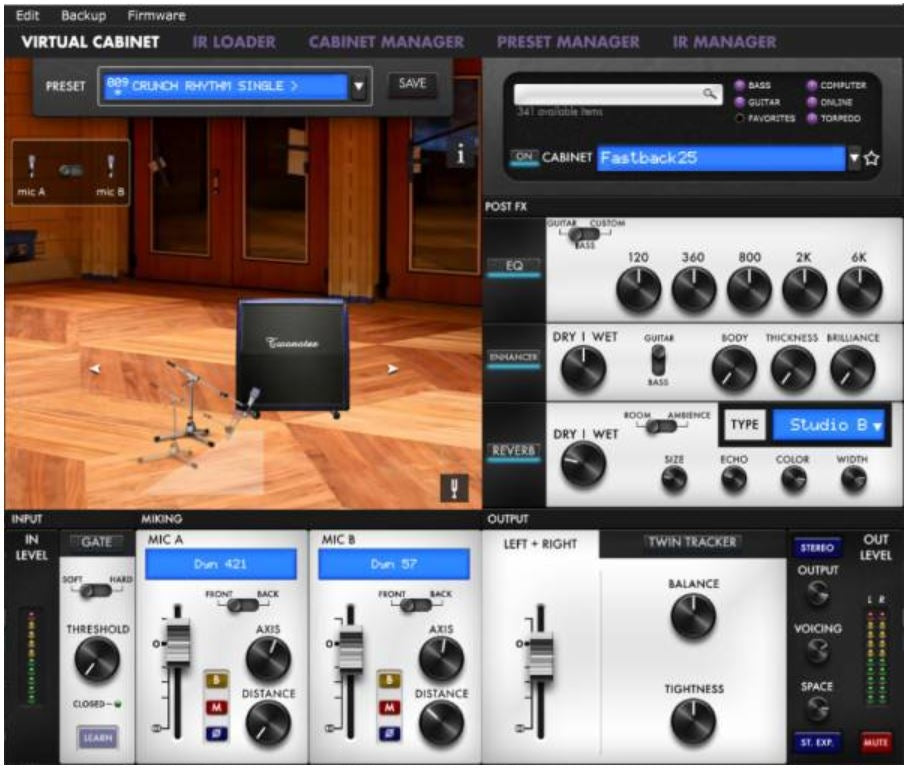Click the info icon in room view
This screenshot has width=910, height=770.
coord(459,155)
